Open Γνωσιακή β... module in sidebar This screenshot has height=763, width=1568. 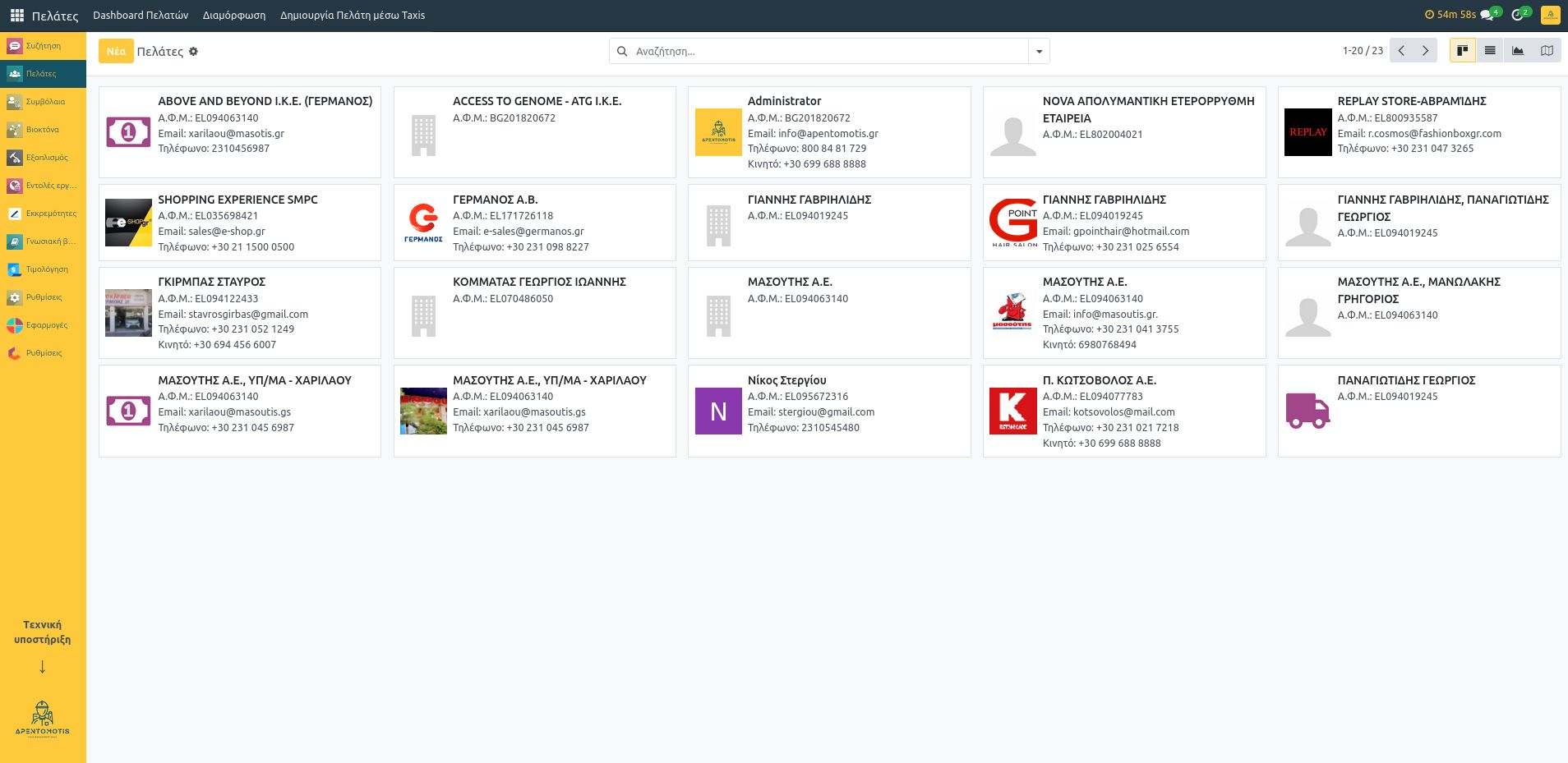(x=43, y=241)
